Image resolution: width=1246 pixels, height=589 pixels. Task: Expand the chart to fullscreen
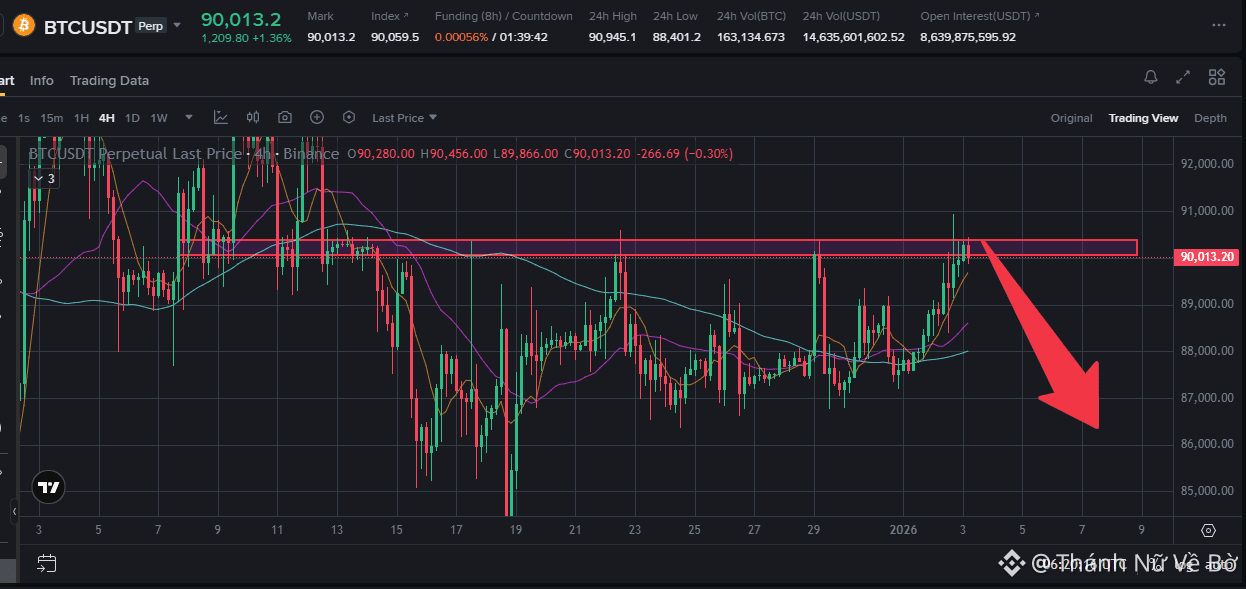tap(1183, 77)
